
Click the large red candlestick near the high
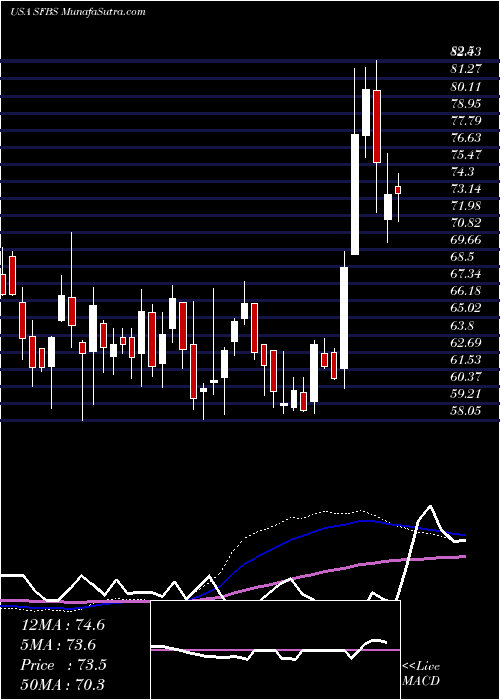377,126
